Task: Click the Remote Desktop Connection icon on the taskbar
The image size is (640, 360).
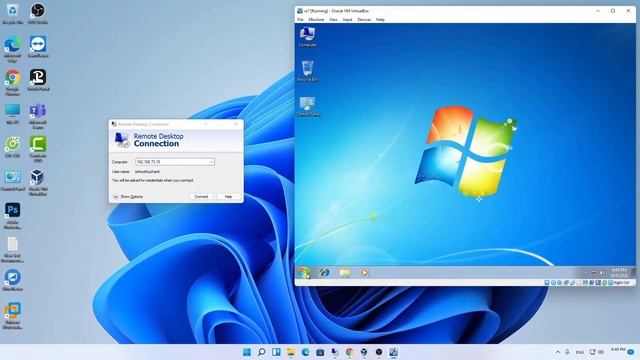Action: click(x=335, y=352)
